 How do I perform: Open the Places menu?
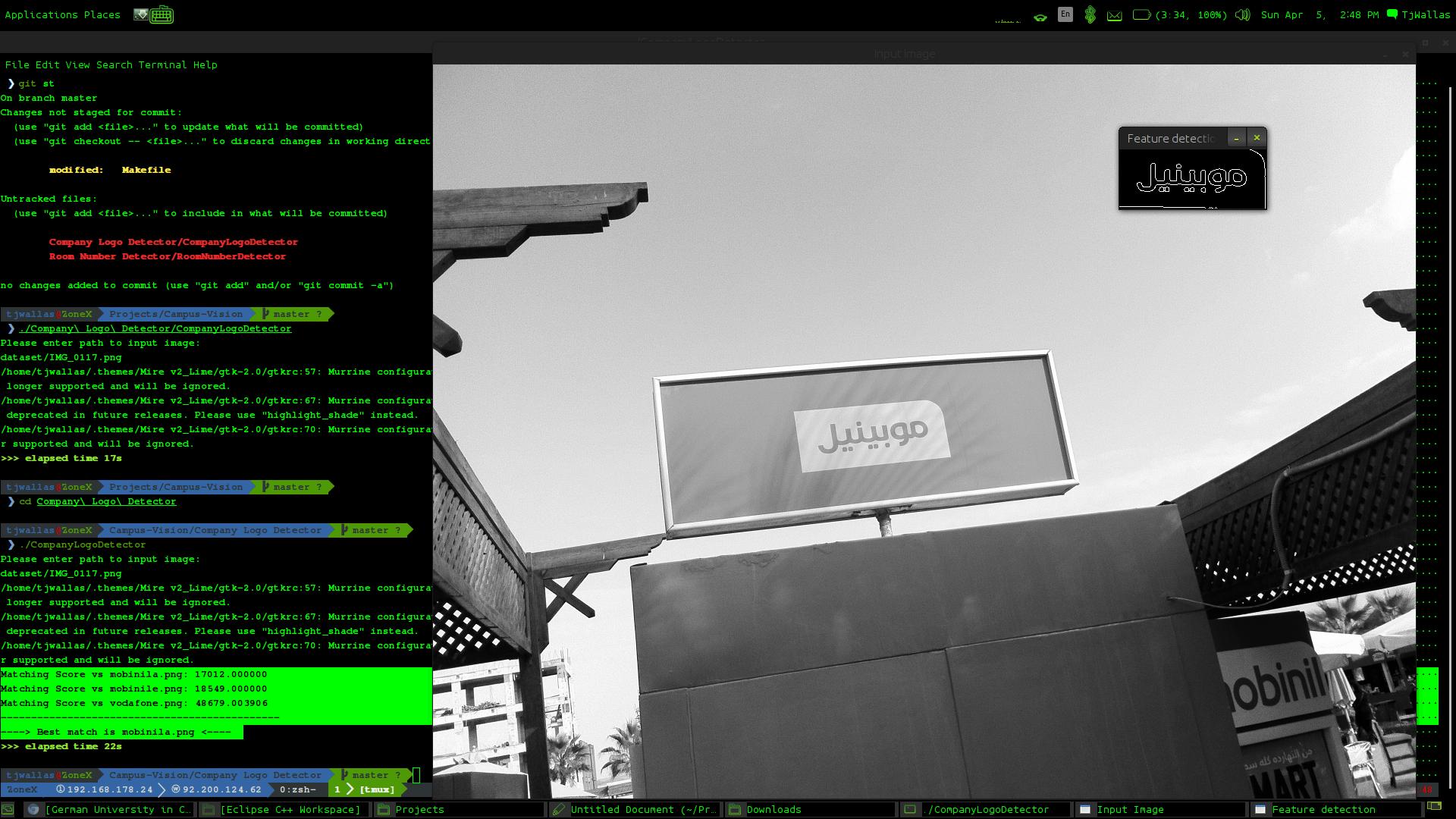click(x=102, y=14)
